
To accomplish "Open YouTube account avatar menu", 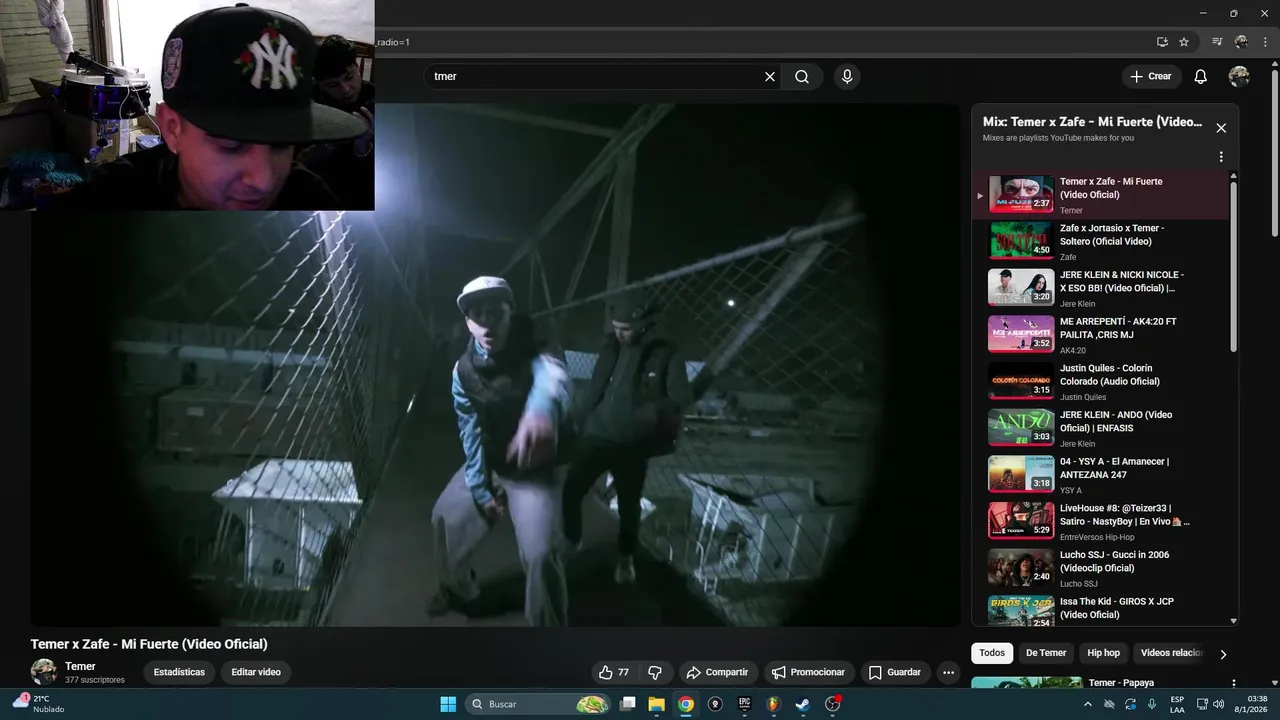I will [1239, 77].
